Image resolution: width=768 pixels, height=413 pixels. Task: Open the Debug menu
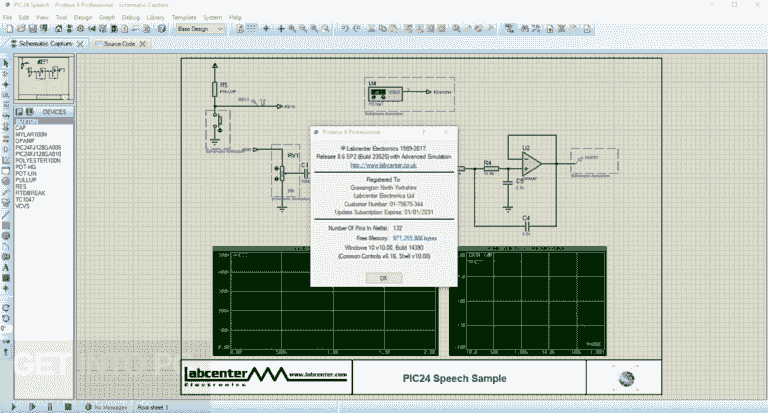[131, 17]
